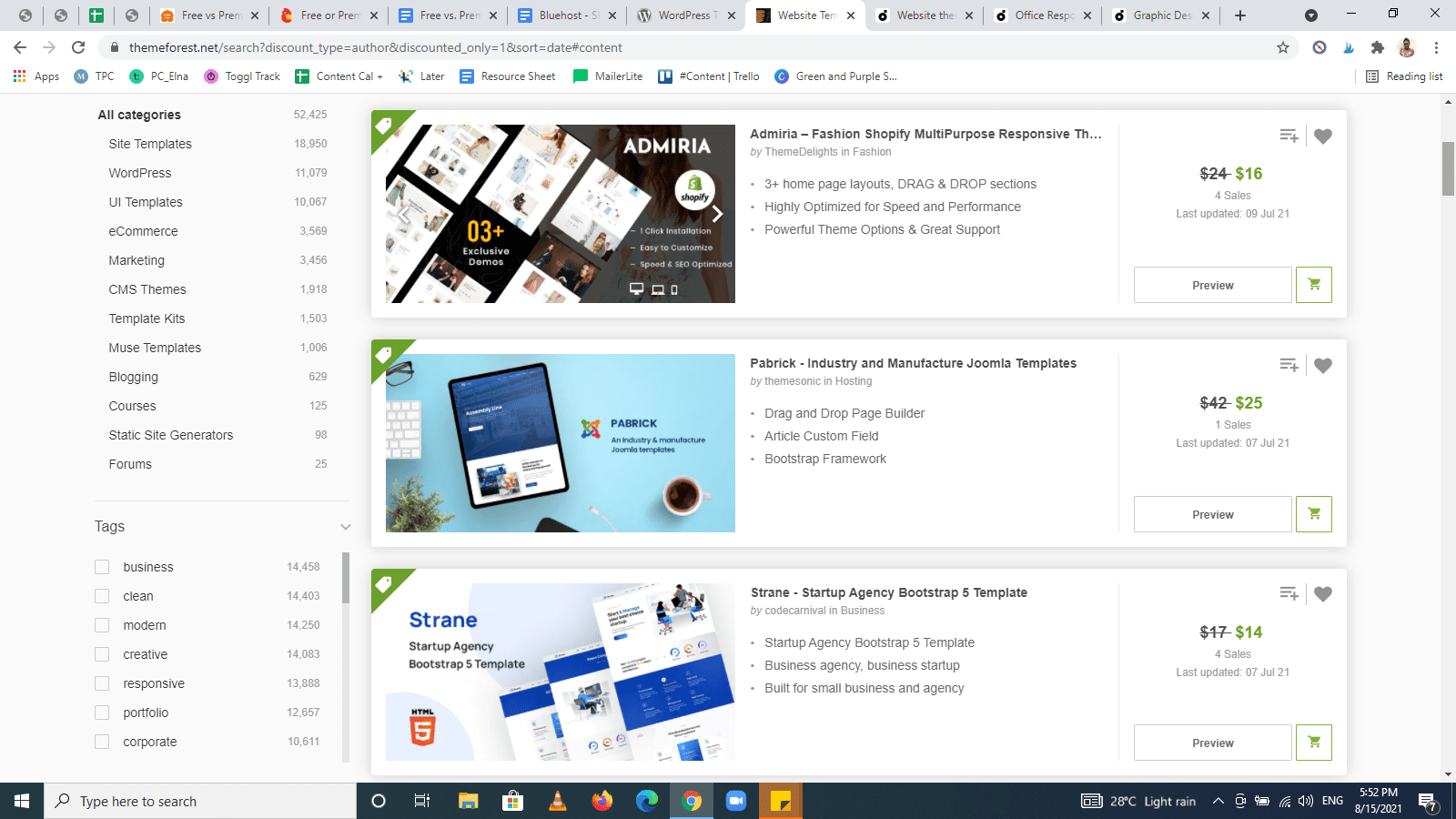Open File Explorer from taskbar
This screenshot has height=819, width=1456.
[468, 801]
